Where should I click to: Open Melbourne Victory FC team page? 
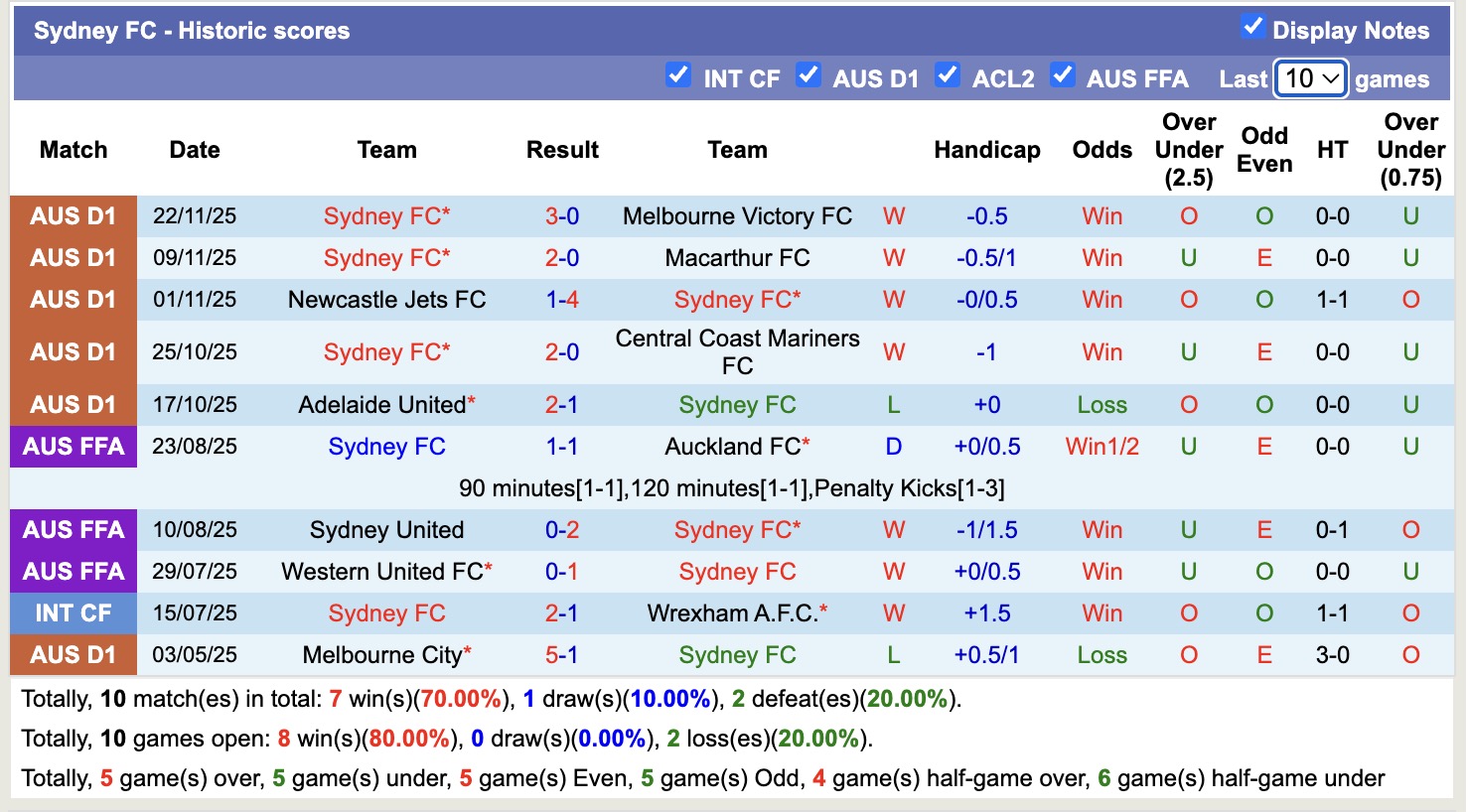[x=736, y=215]
